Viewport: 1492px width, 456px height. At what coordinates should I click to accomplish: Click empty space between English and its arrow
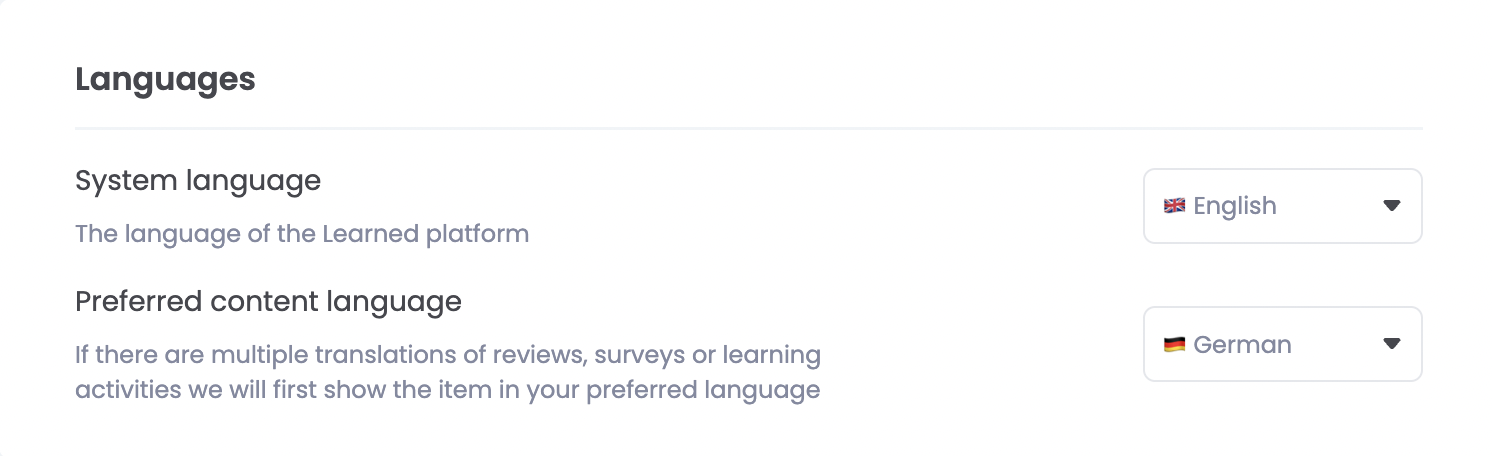pyautogui.click(x=1330, y=206)
